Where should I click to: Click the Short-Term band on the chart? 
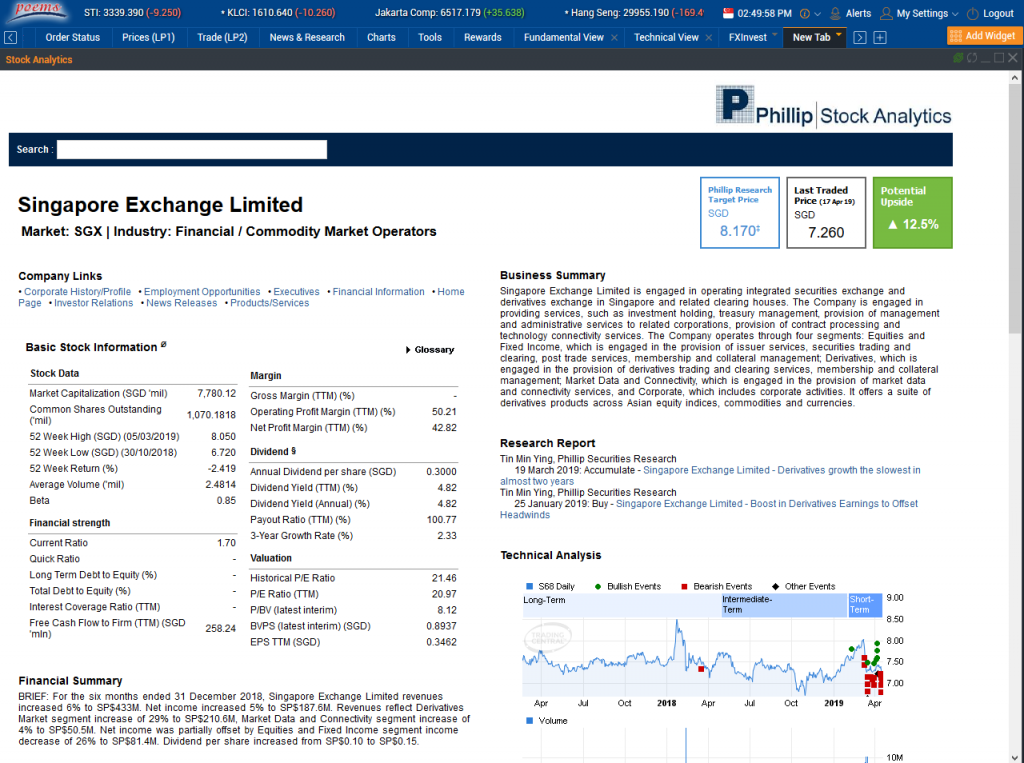tap(865, 605)
